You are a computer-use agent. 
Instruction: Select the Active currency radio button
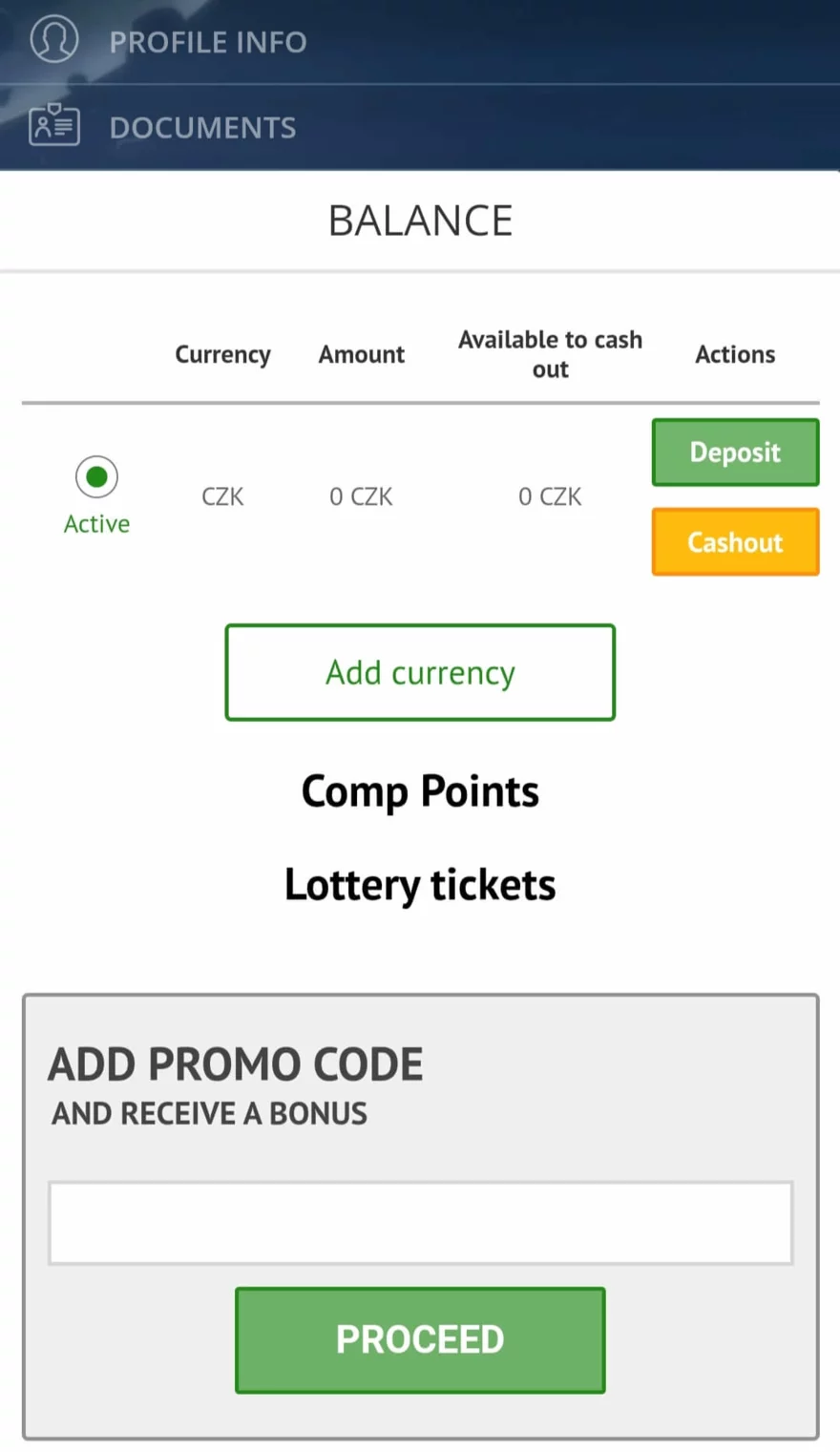coord(96,475)
